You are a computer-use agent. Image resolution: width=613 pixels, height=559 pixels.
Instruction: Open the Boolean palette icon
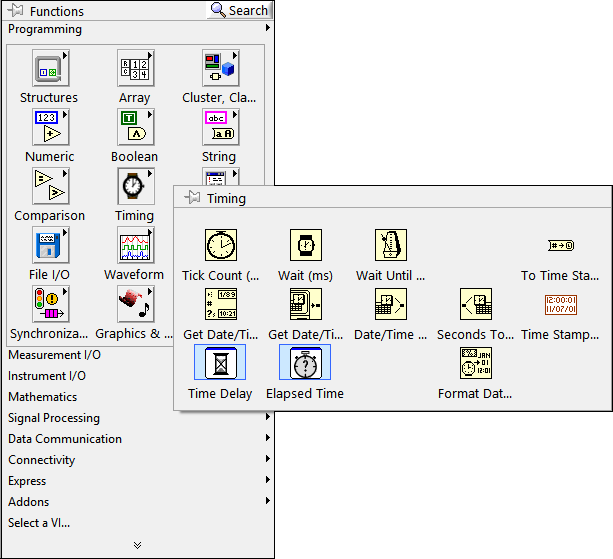click(x=136, y=127)
